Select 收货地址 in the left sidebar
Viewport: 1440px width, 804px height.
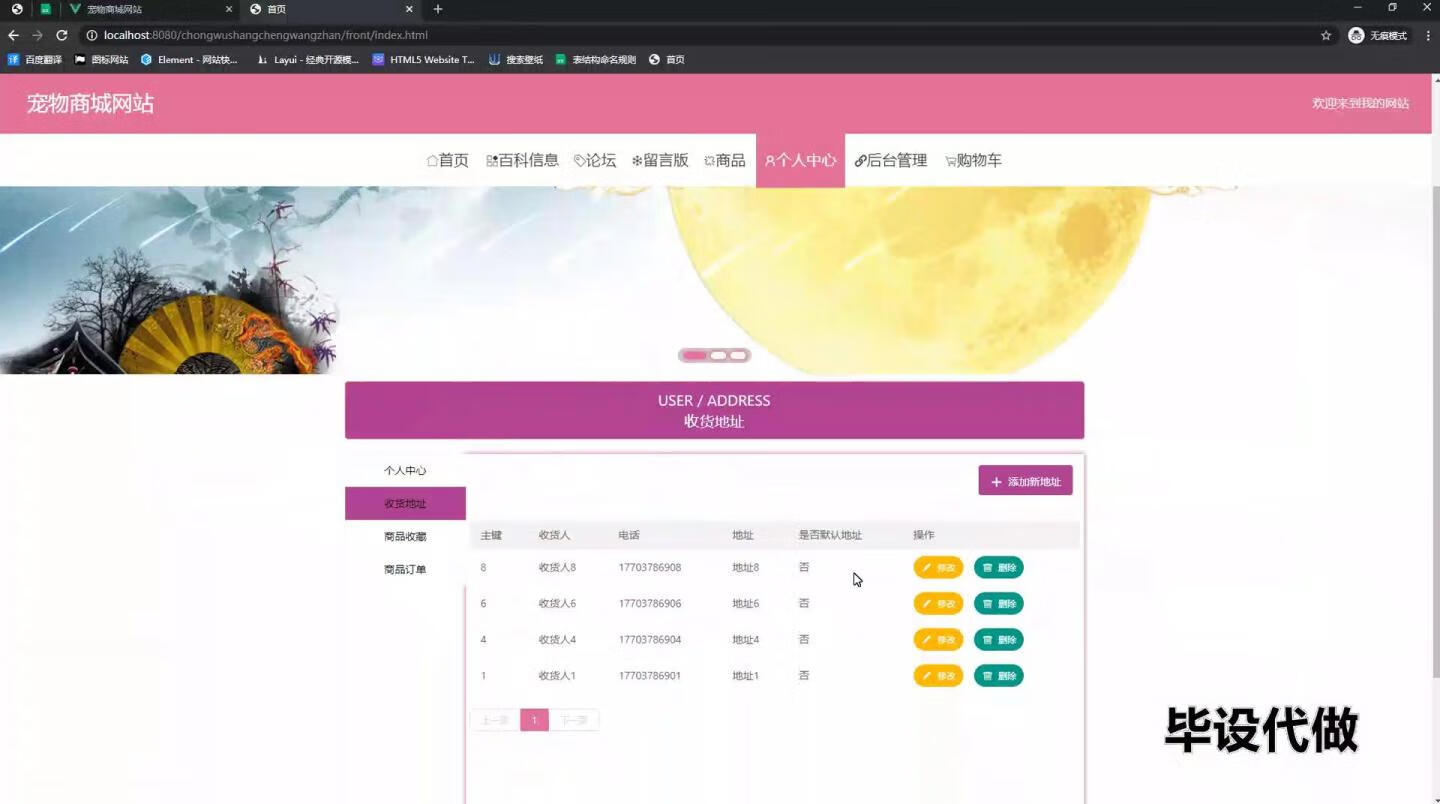(x=405, y=503)
